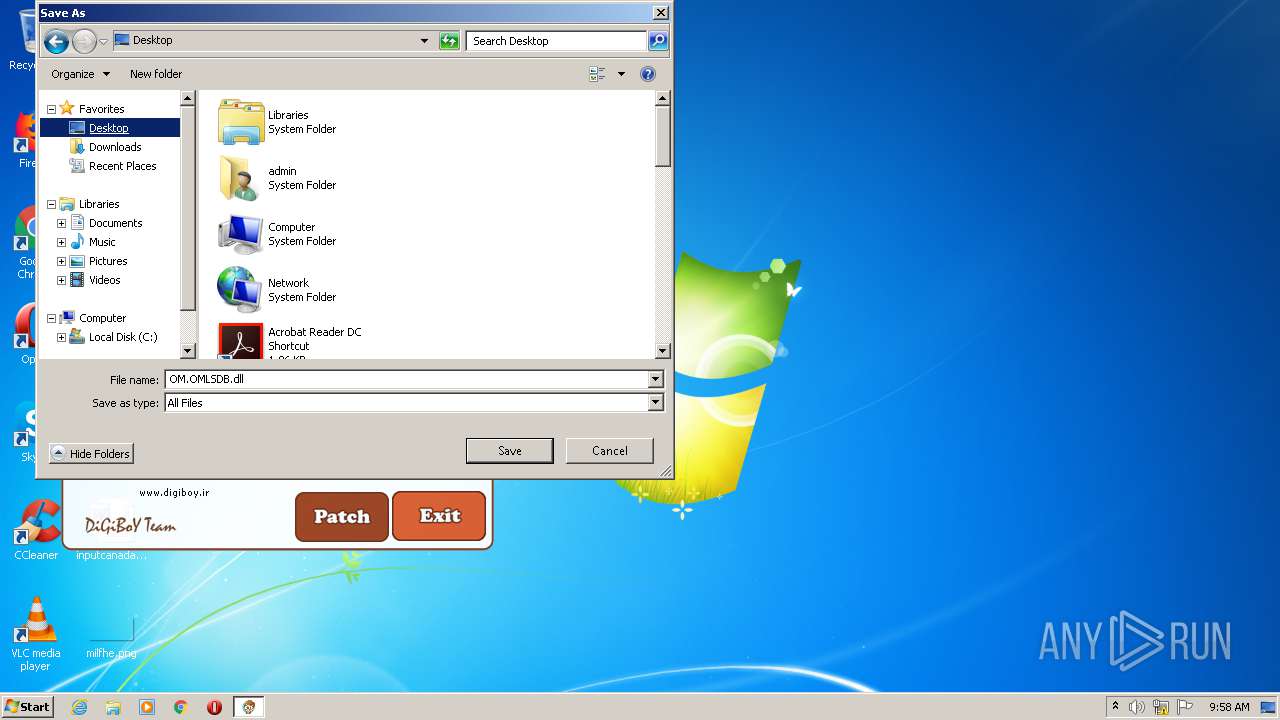Click the search magnifier icon
This screenshot has height=720, width=1280.
[x=657, y=41]
